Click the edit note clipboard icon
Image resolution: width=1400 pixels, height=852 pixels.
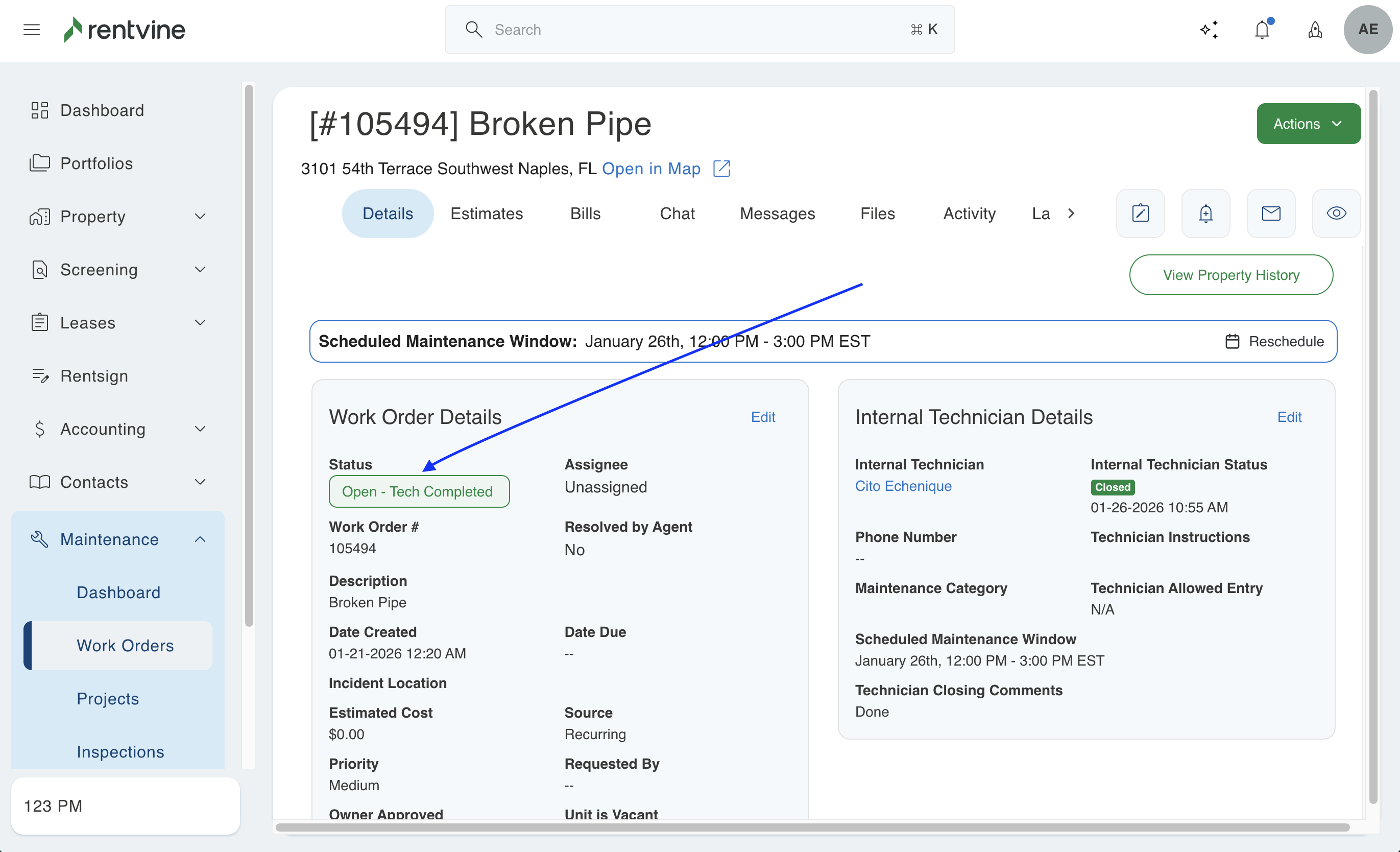click(1140, 213)
